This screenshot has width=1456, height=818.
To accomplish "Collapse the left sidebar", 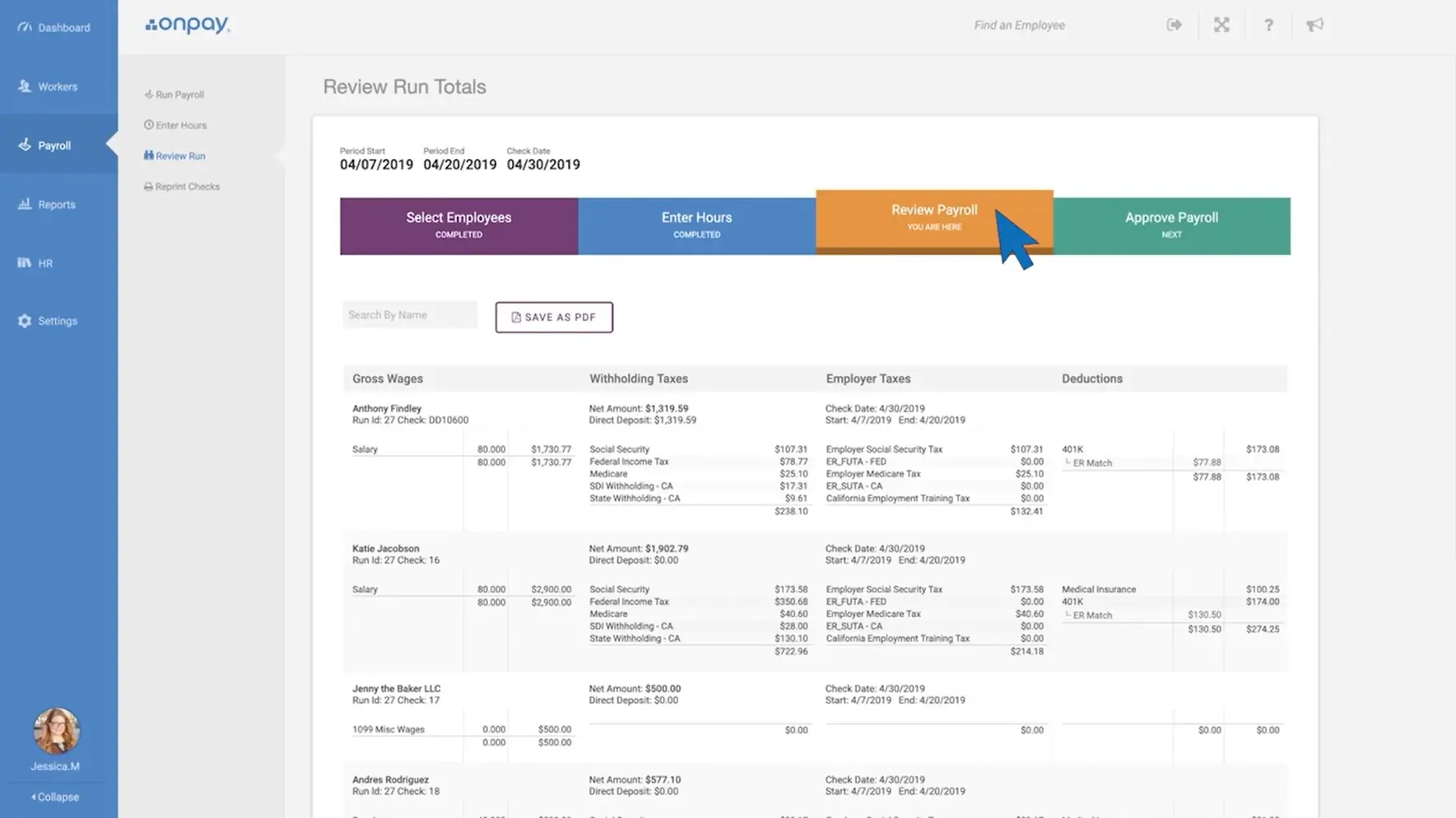I will tap(55, 797).
